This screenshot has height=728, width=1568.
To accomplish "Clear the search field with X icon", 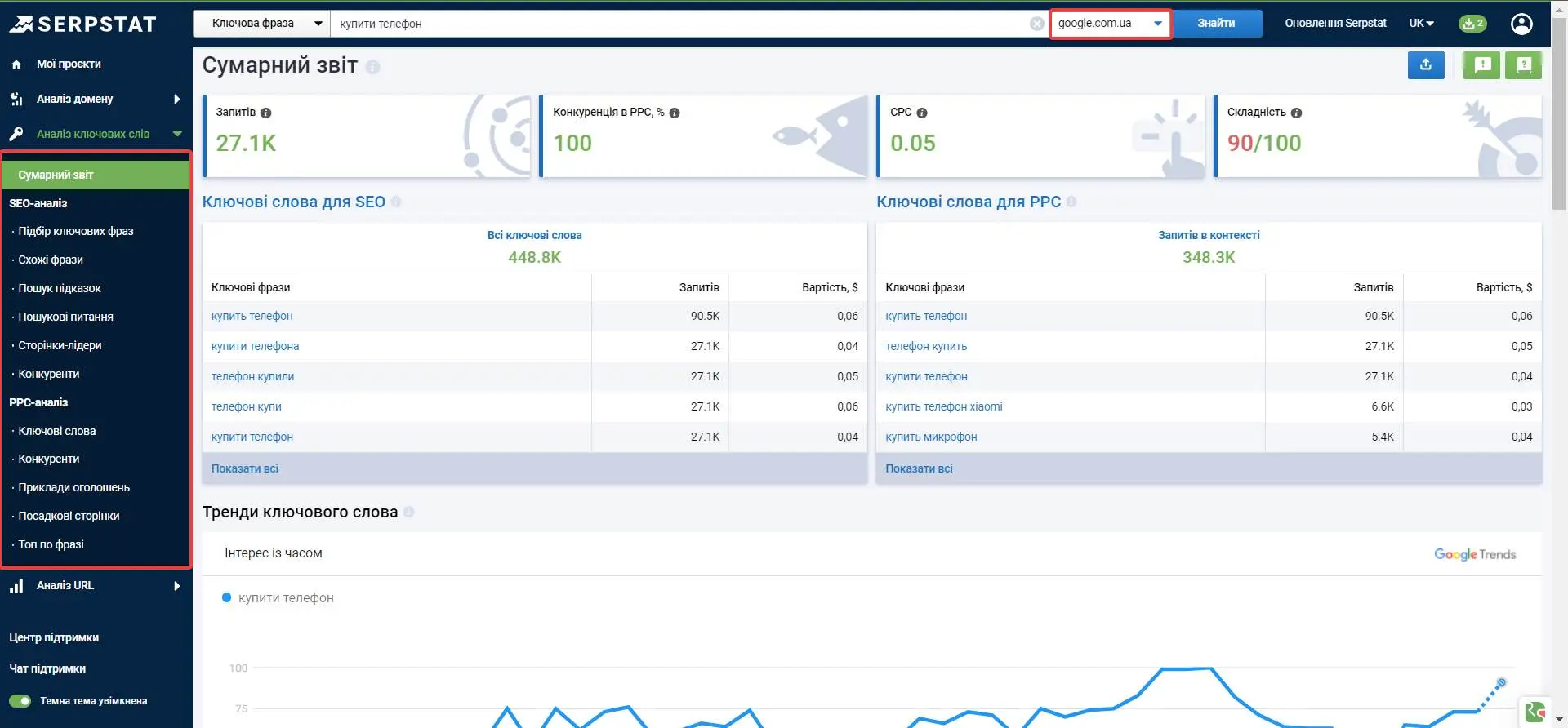I will tap(1036, 24).
